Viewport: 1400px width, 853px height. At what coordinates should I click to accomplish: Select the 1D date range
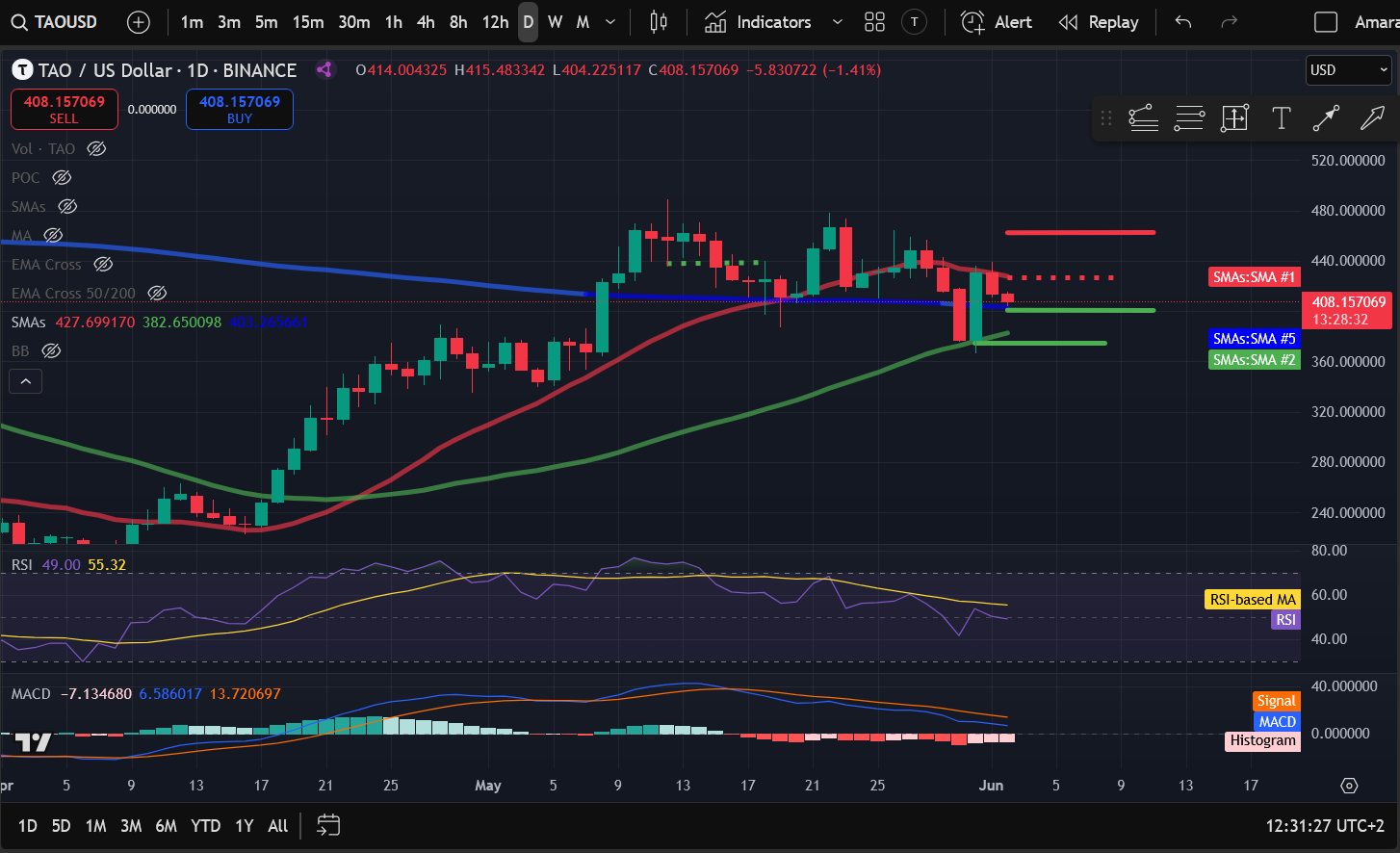click(28, 826)
